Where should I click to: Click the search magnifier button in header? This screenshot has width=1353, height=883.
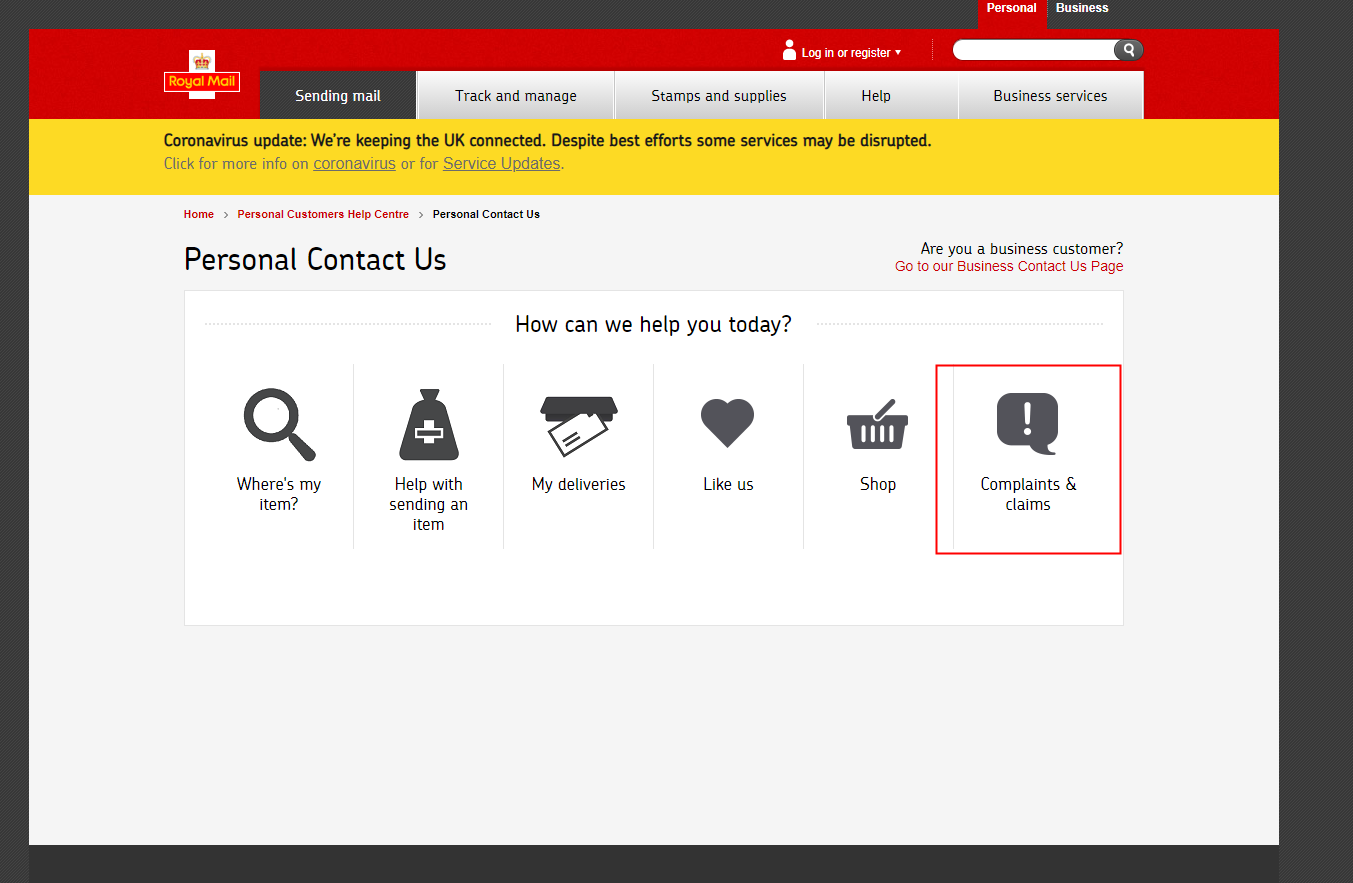(1128, 50)
